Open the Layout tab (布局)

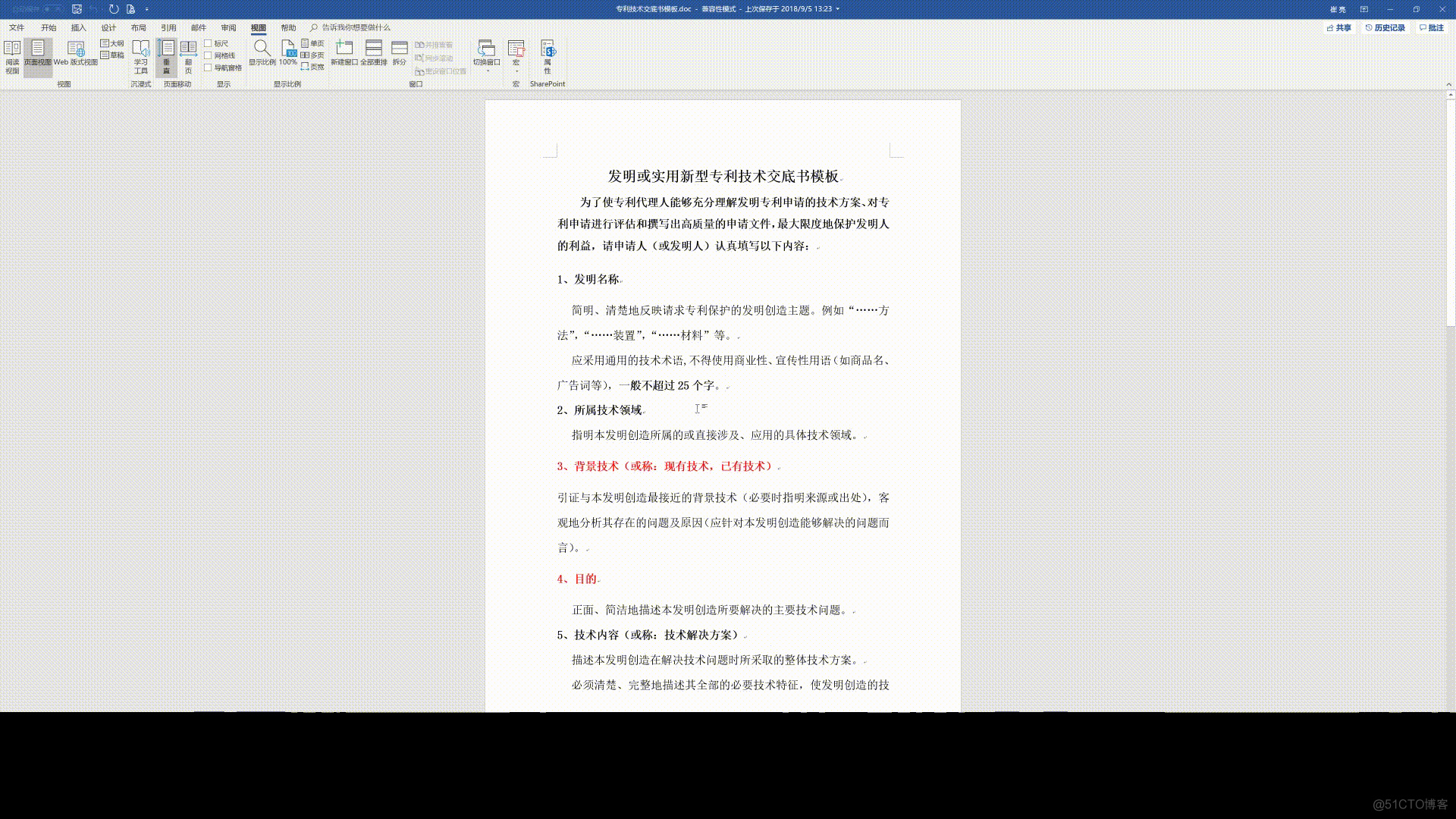pyautogui.click(x=139, y=27)
